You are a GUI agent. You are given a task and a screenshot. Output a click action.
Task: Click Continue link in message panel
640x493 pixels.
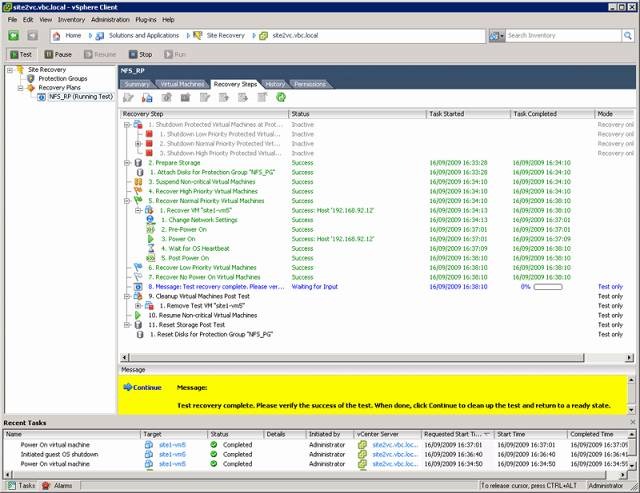pyautogui.click(x=147, y=387)
